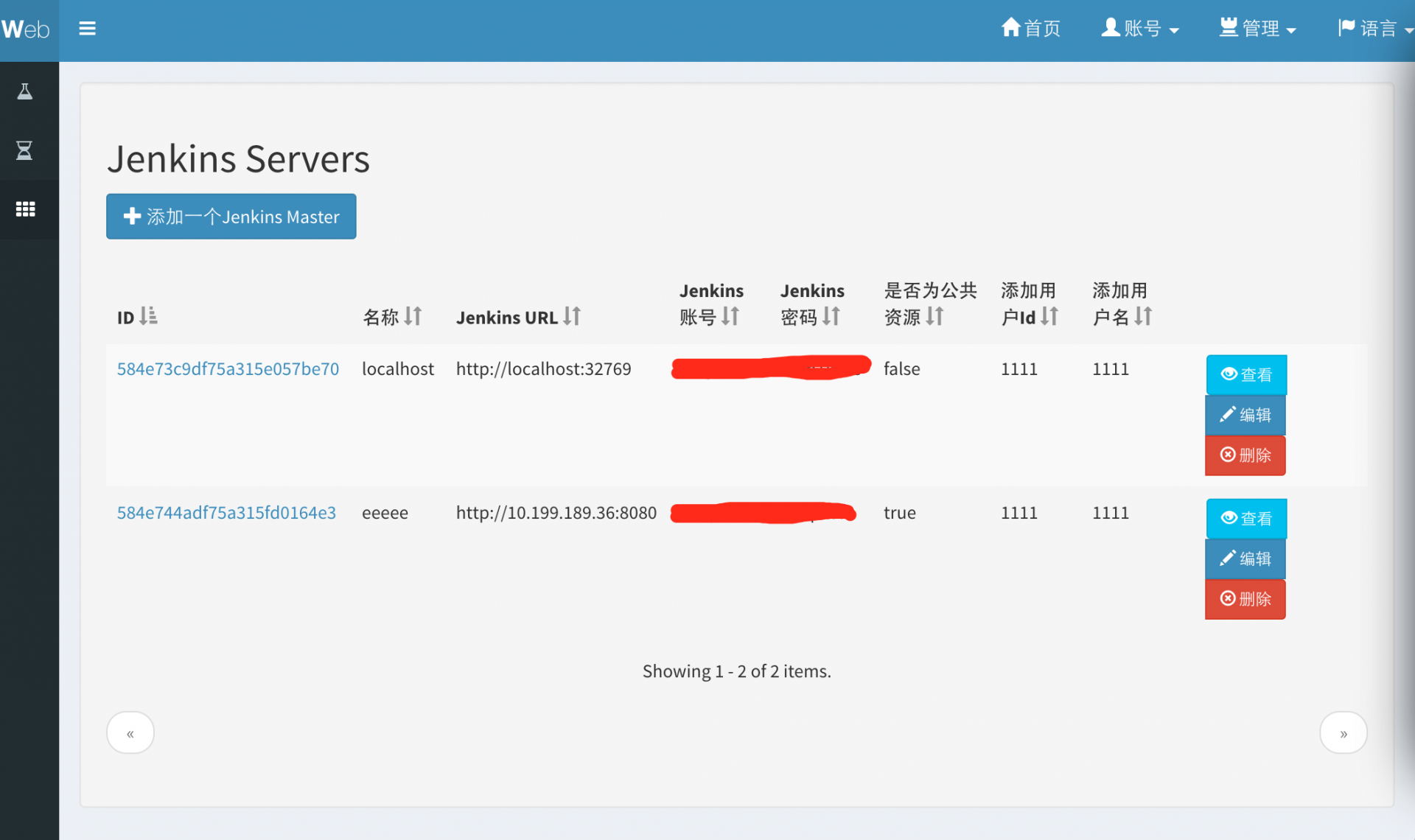1415x840 pixels.
Task: Click the false public resource value
Action: [x=902, y=368]
